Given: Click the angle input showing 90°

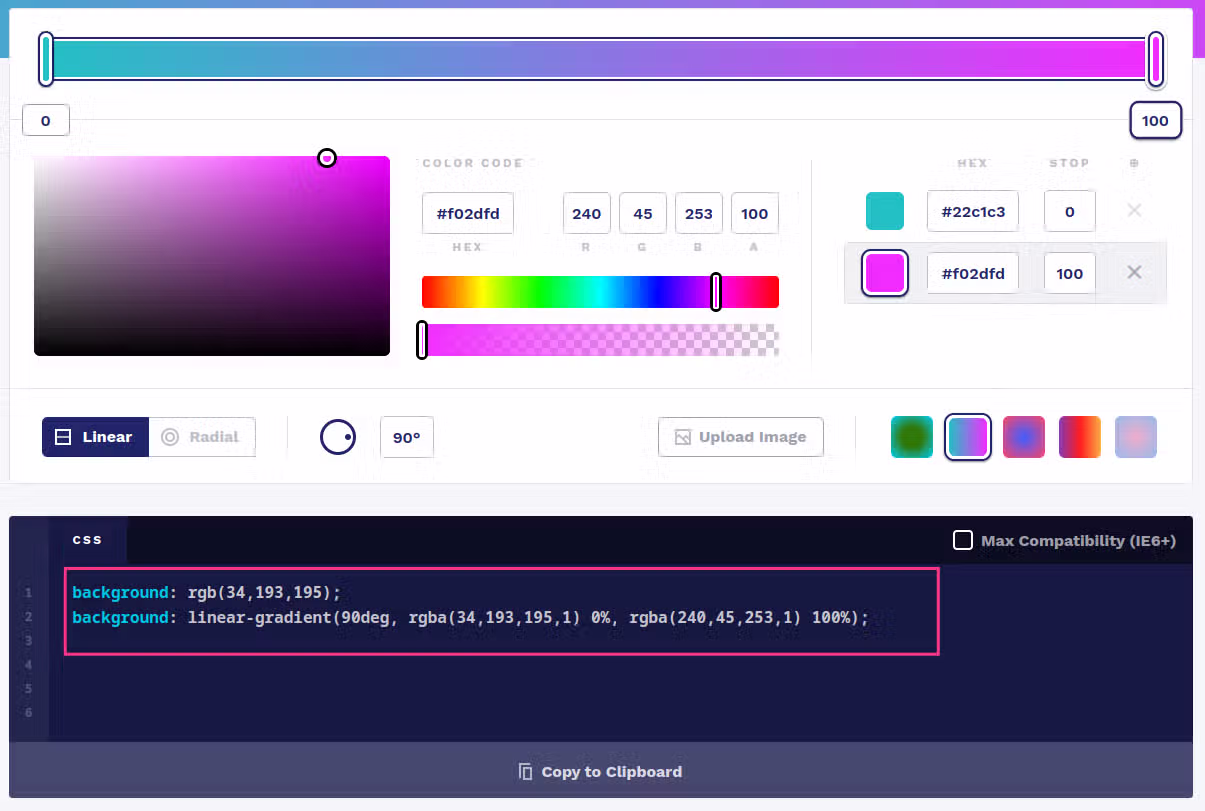Looking at the screenshot, I should 406,437.
